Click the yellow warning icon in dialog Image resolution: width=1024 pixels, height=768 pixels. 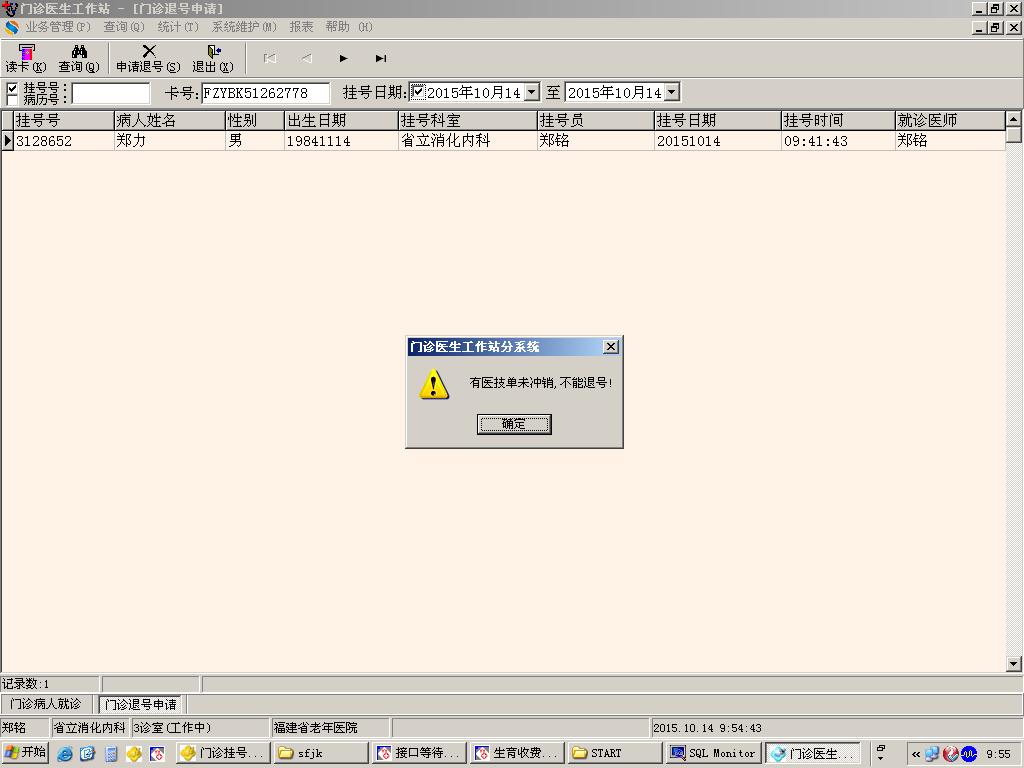(x=434, y=384)
